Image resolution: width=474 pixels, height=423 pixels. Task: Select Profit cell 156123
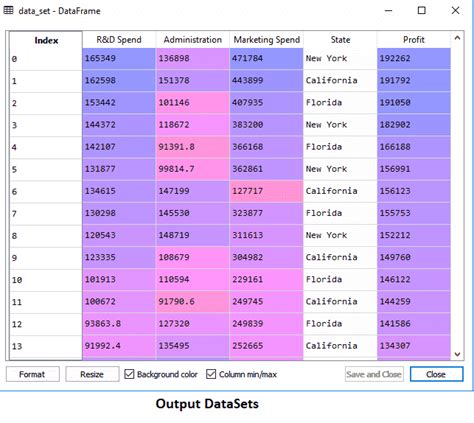[x=414, y=191]
